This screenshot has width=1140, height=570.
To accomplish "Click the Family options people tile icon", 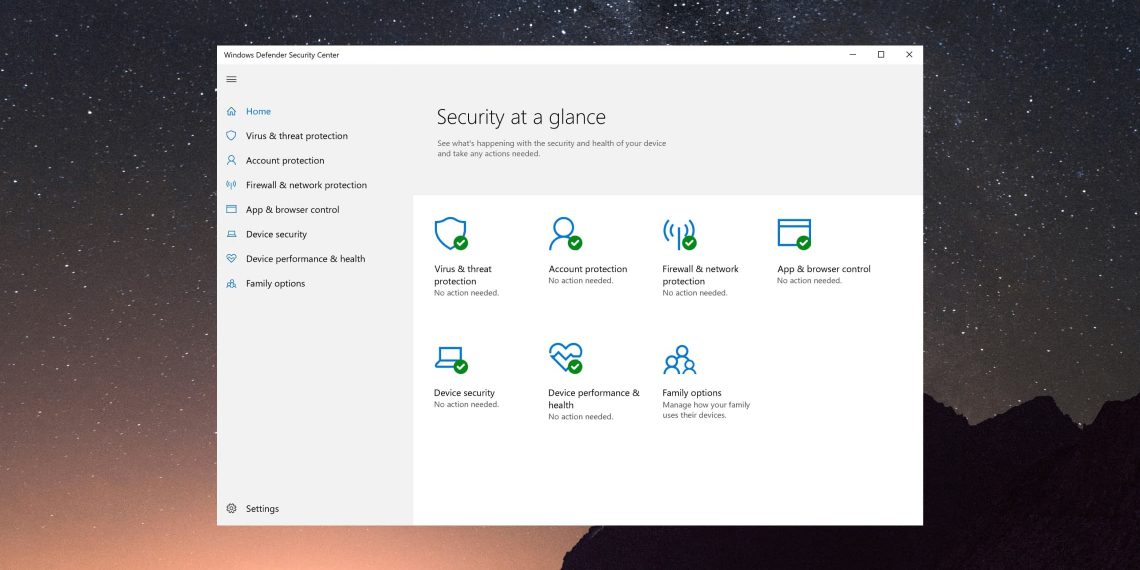I will 679,359.
